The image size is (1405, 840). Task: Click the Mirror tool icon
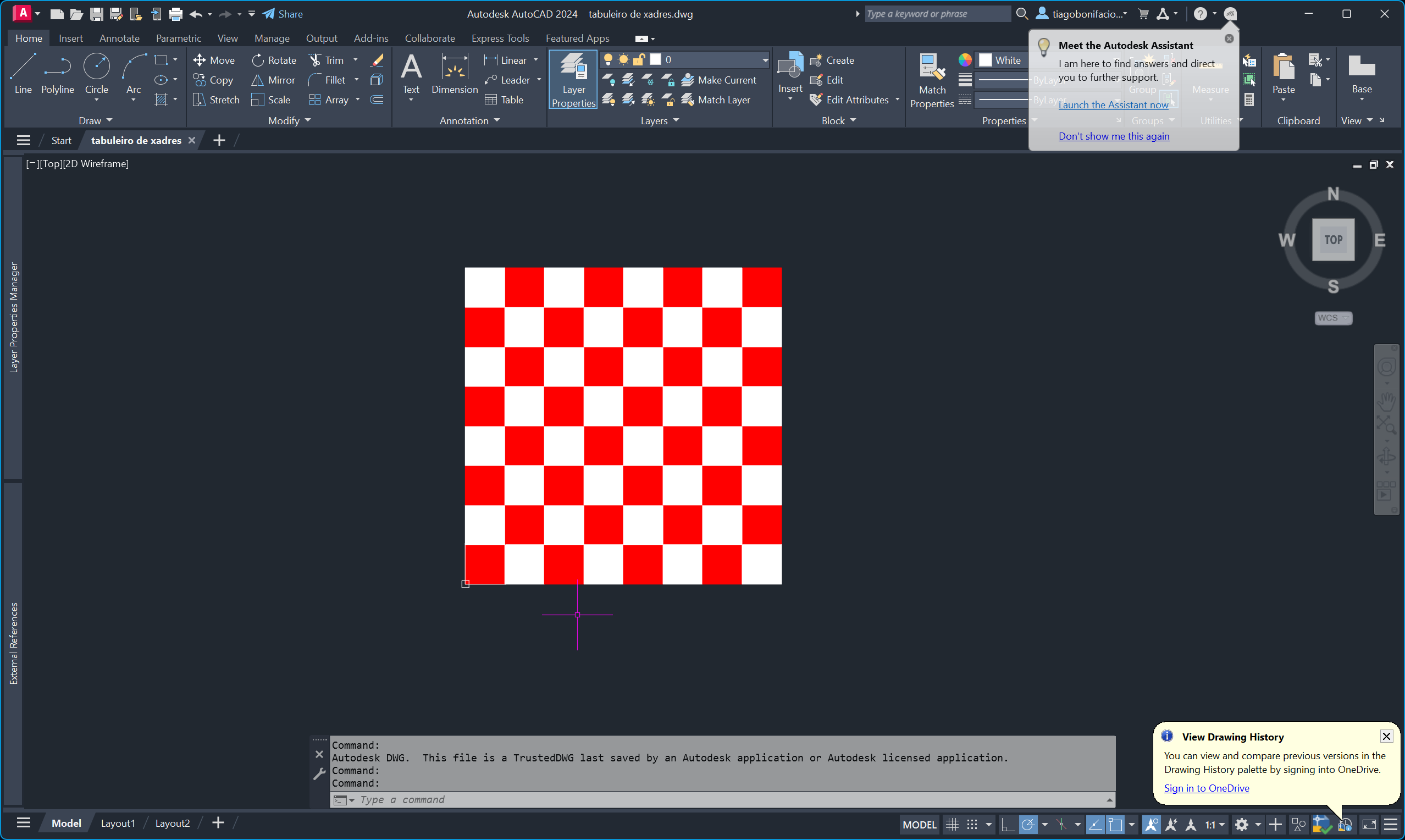tap(257, 80)
